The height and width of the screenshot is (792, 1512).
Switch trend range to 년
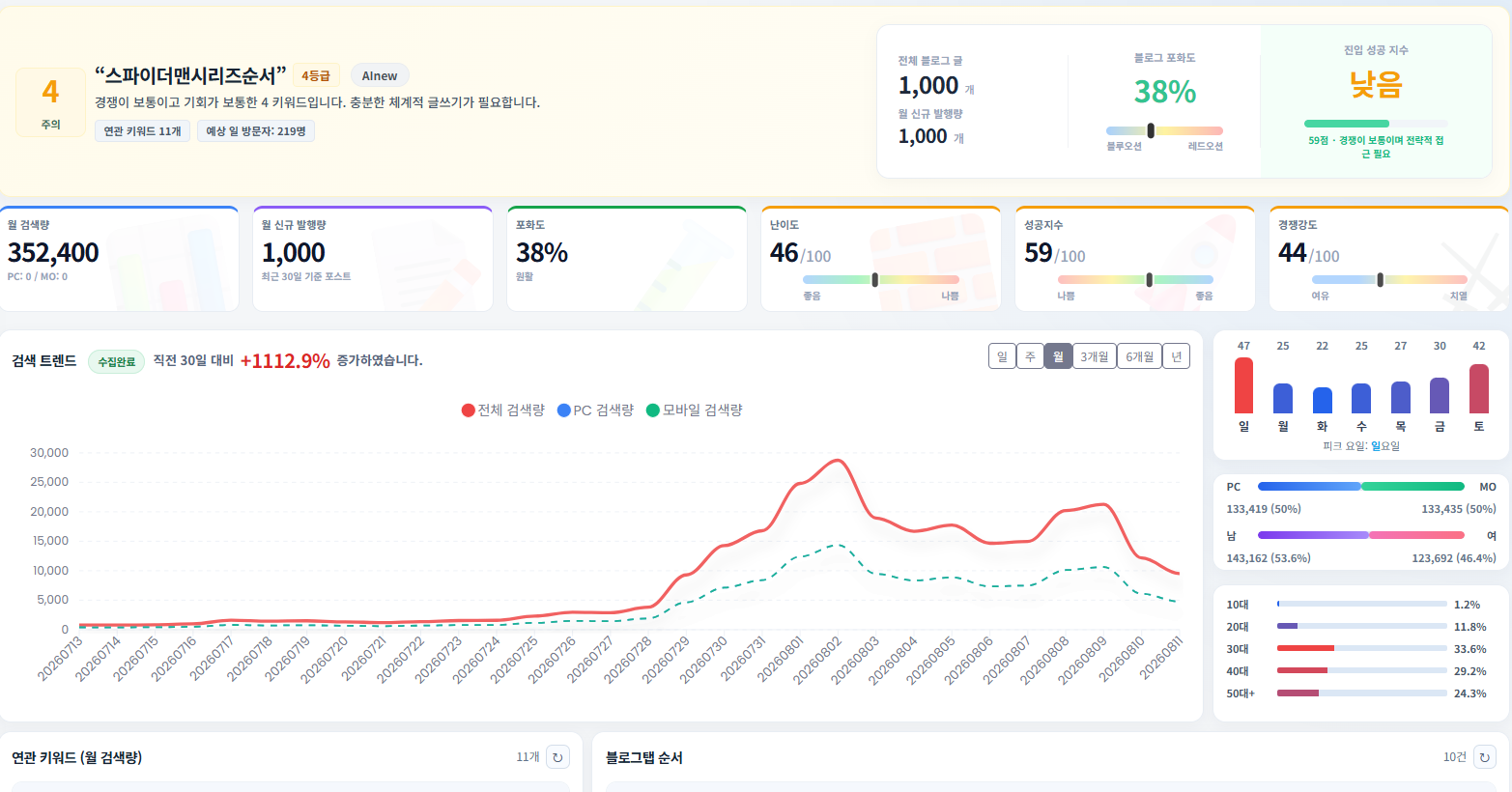(1176, 356)
